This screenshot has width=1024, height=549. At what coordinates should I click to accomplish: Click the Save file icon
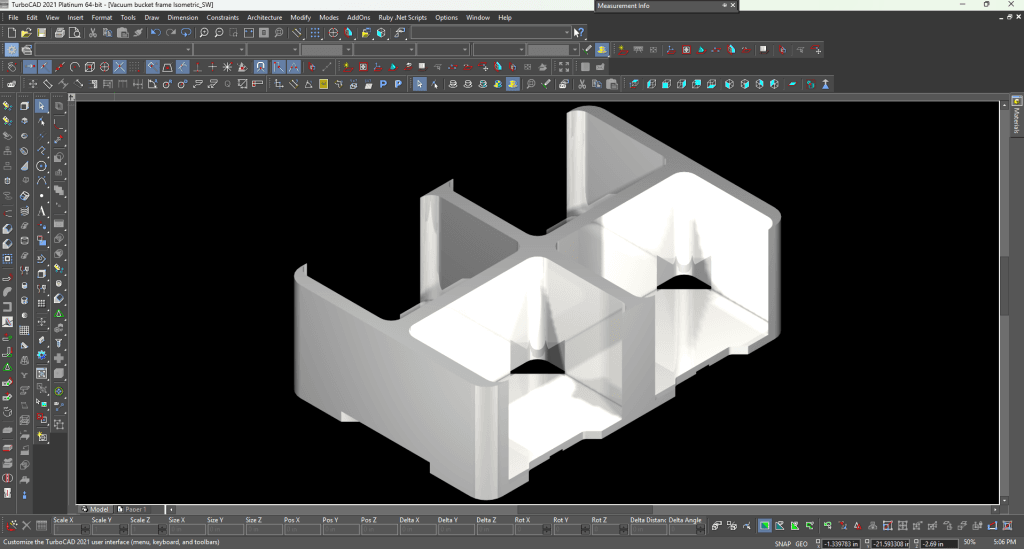point(41,33)
